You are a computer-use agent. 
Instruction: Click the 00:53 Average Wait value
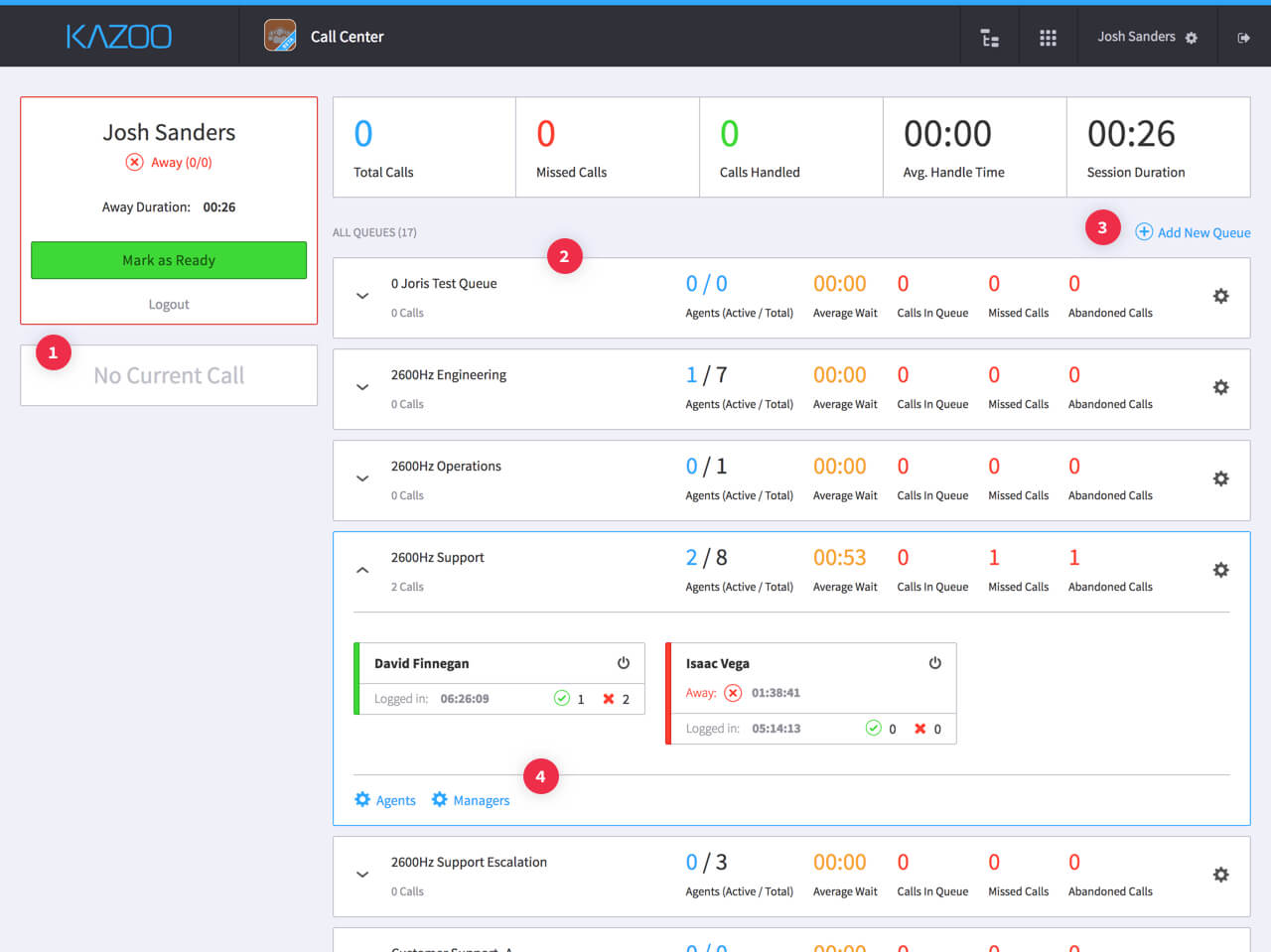[x=840, y=557]
